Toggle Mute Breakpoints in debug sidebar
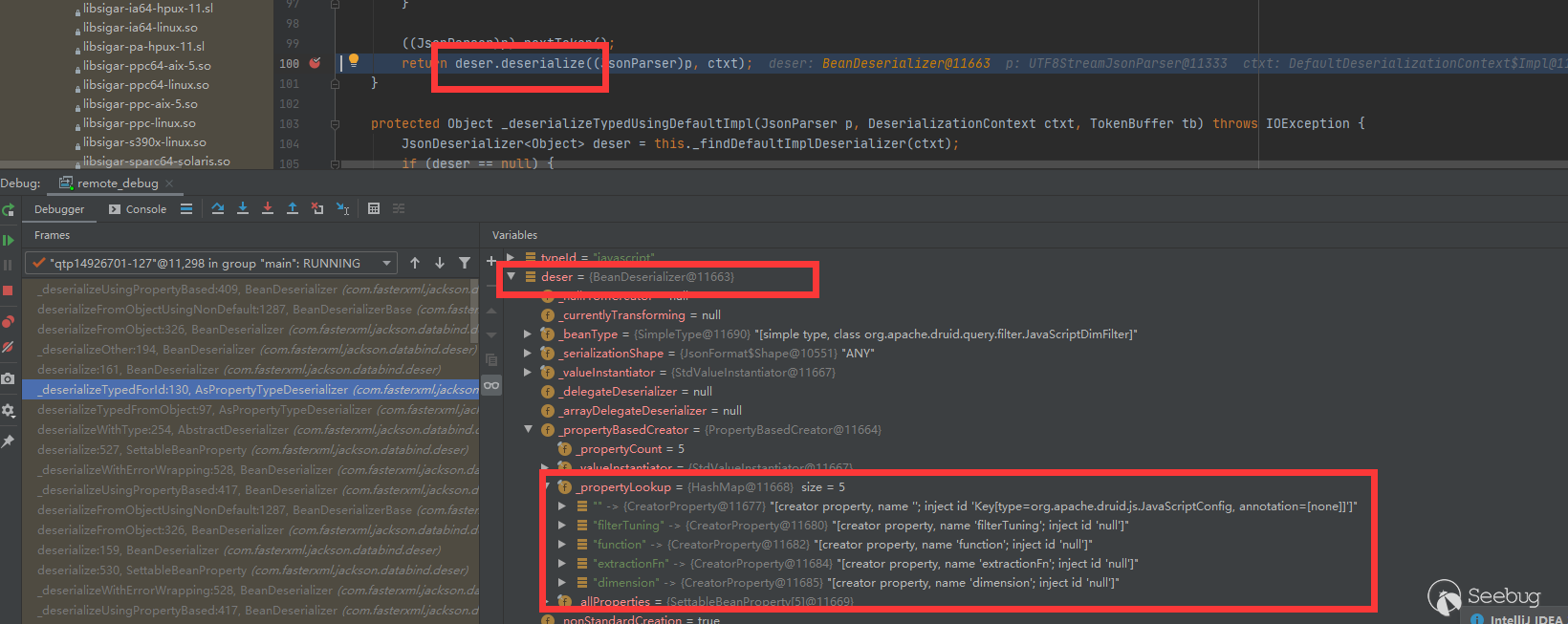1568x624 pixels. coord(8,347)
